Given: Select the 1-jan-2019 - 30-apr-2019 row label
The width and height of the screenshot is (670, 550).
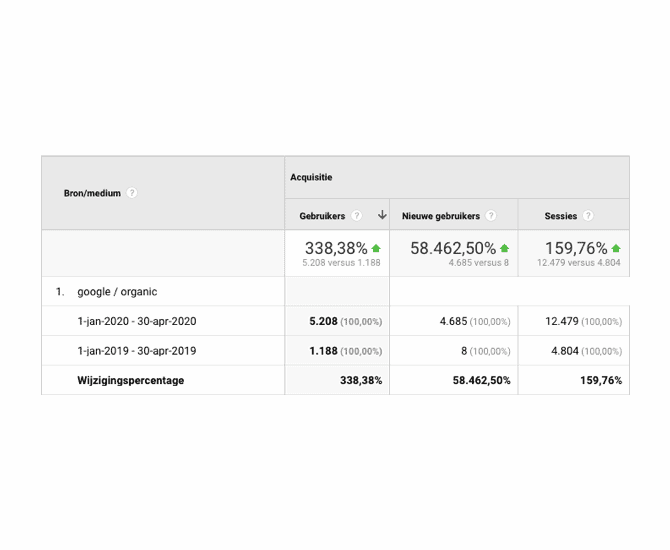Looking at the screenshot, I should click(137, 351).
